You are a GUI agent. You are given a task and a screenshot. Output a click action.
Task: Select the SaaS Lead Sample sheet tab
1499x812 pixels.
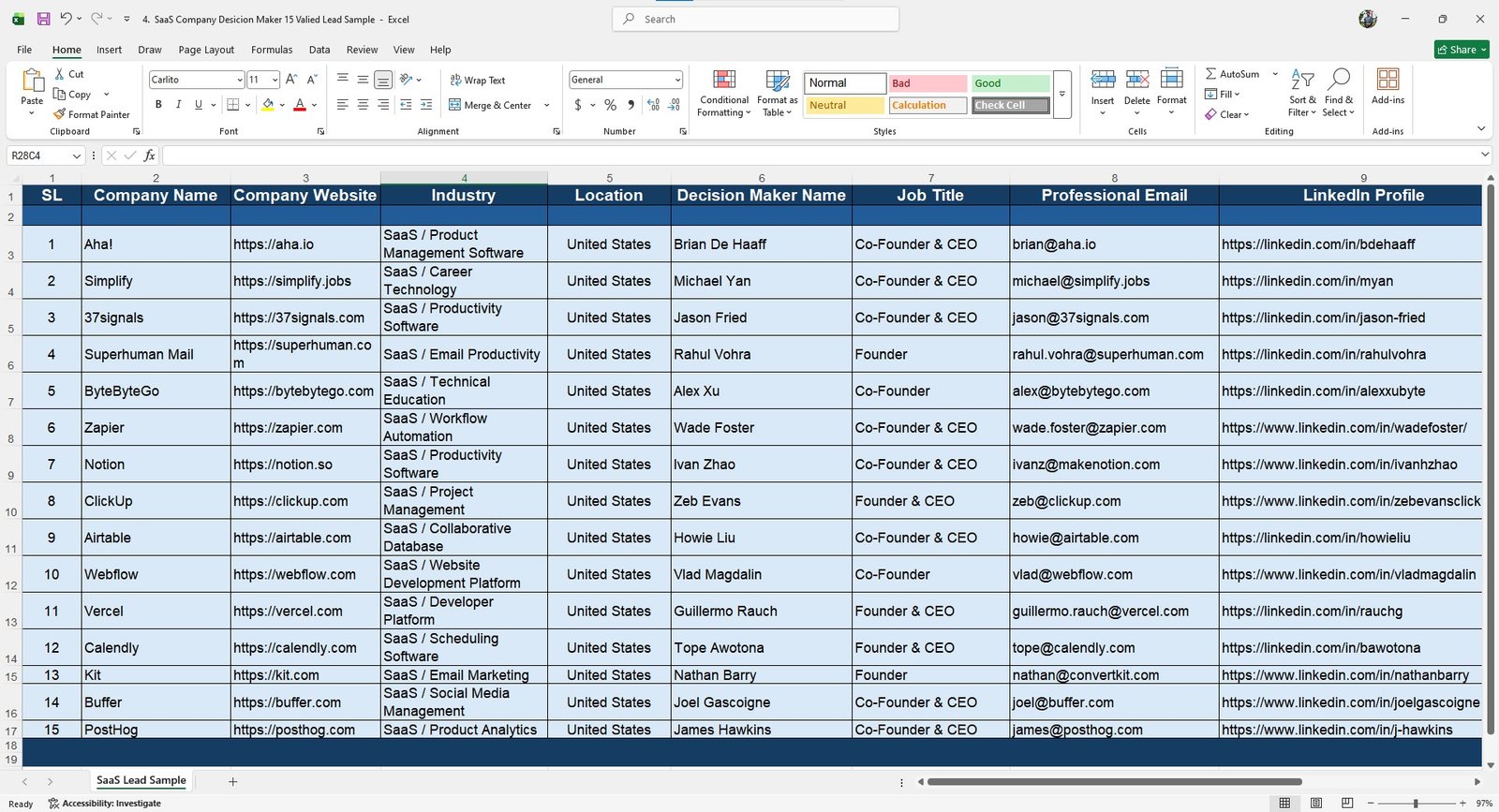pyautogui.click(x=141, y=780)
